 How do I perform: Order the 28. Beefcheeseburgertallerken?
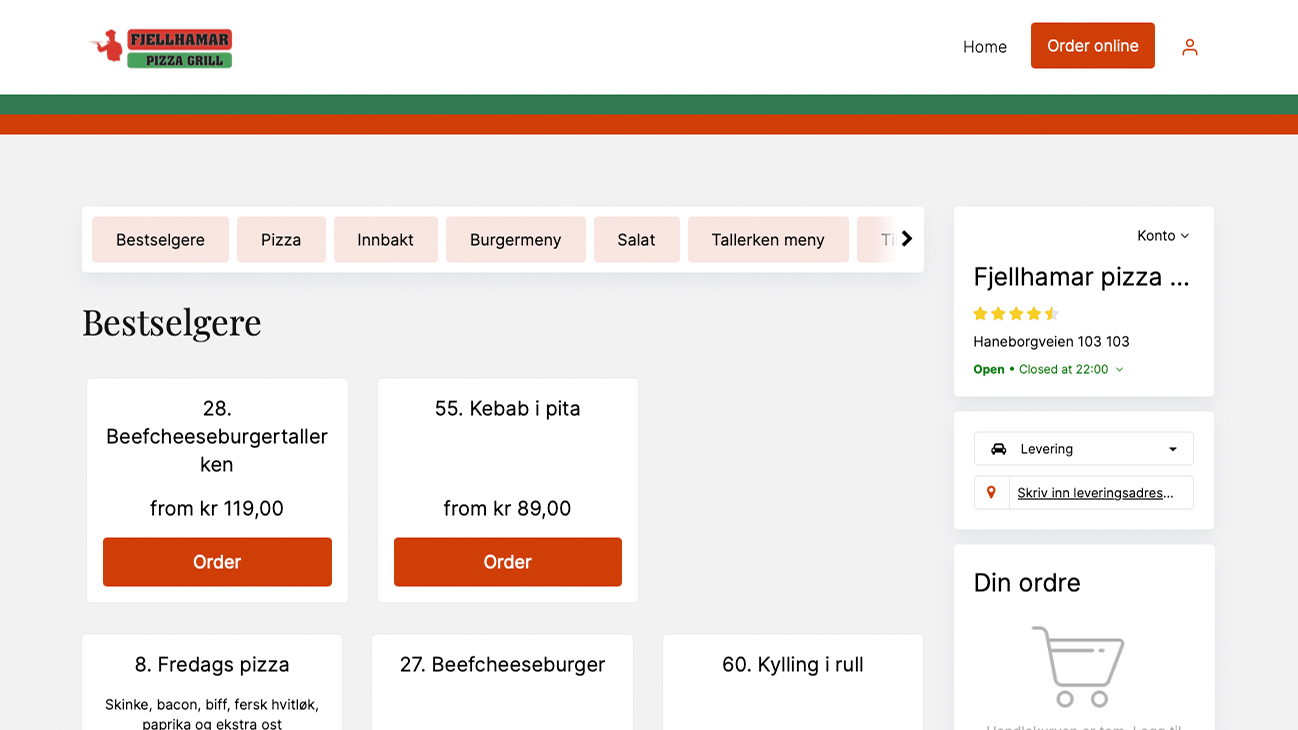[217, 562]
